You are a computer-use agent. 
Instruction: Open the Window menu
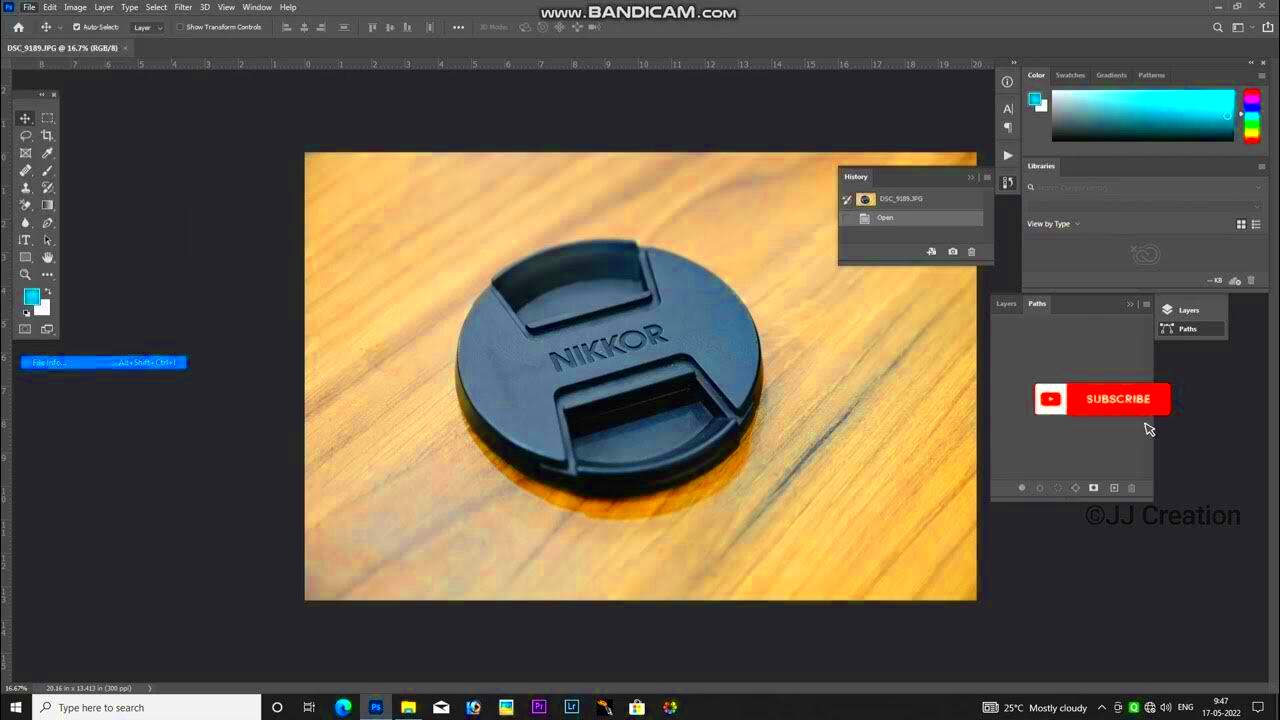pyautogui.click(x=257, y=7)
